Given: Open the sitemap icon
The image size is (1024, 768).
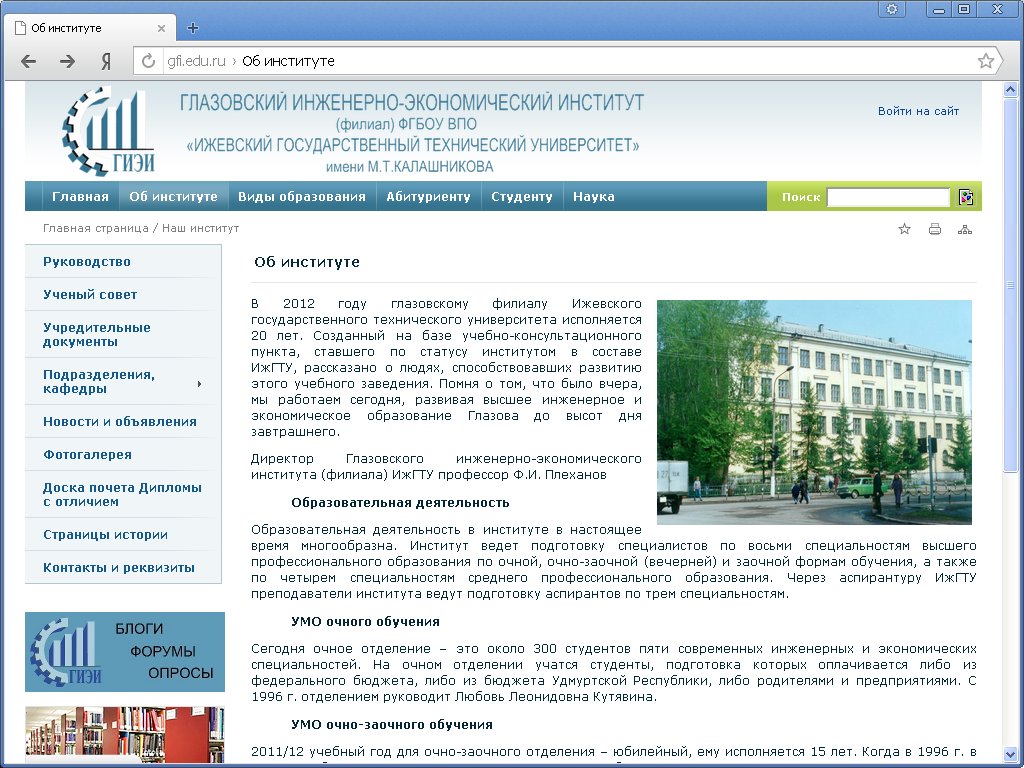Looking at the screenshot, I should (x=965, y=229).
